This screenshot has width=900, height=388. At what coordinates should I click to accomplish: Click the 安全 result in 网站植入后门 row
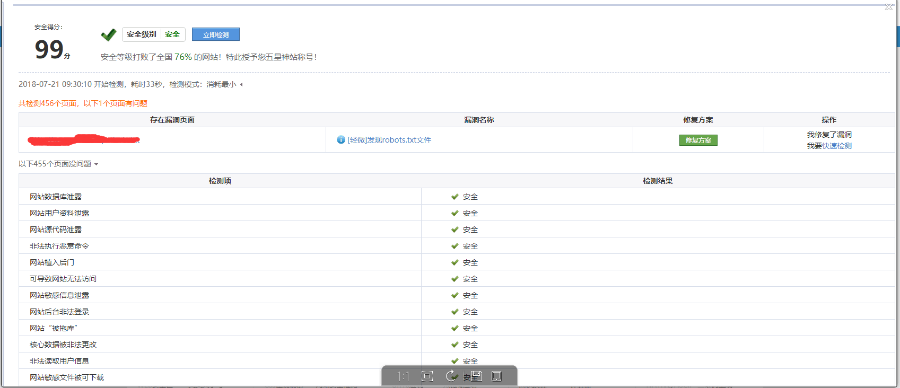[x=471, y=262]
